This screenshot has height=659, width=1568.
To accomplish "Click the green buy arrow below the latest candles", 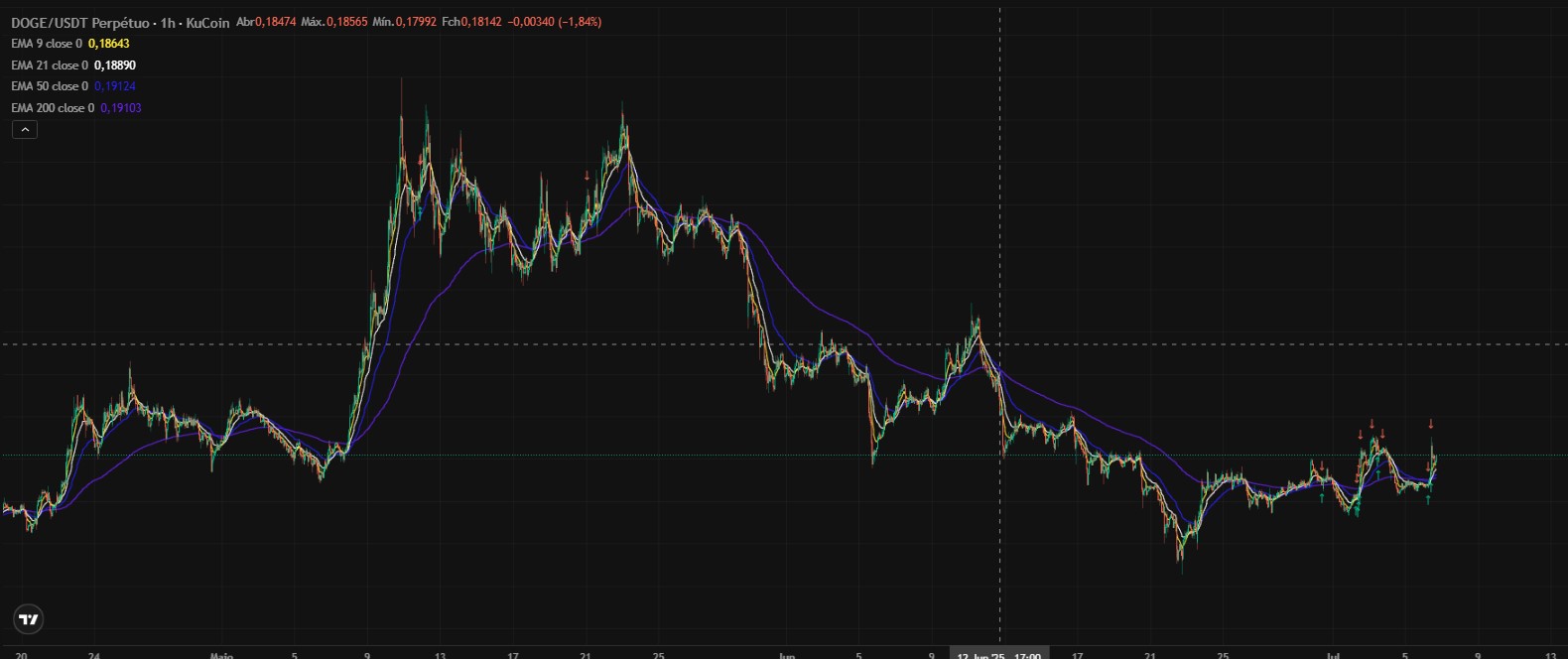I will tap(1428, 499).
